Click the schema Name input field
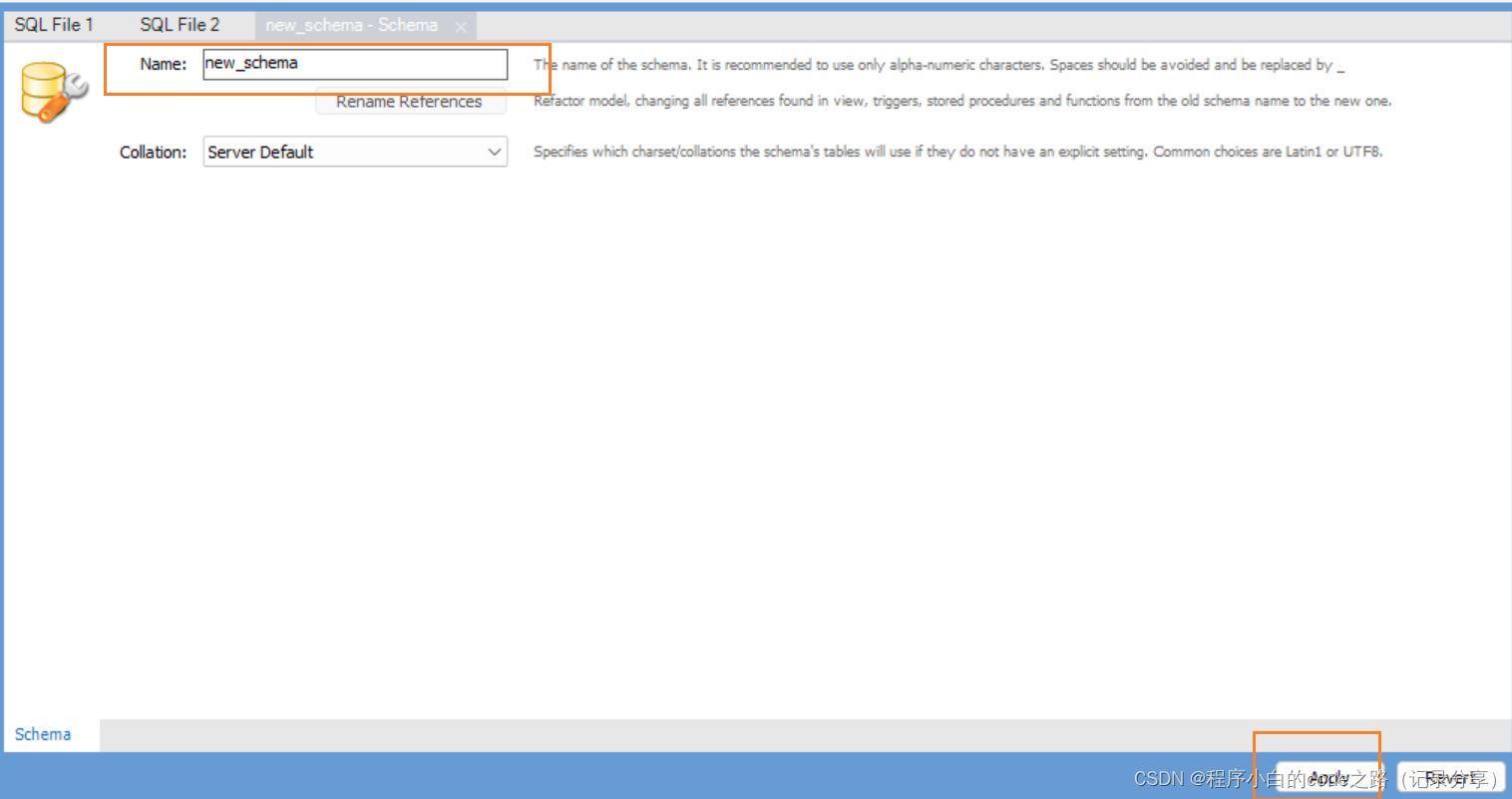The image size is (1512, 799). pyautogui.click(x=355, y=64)
